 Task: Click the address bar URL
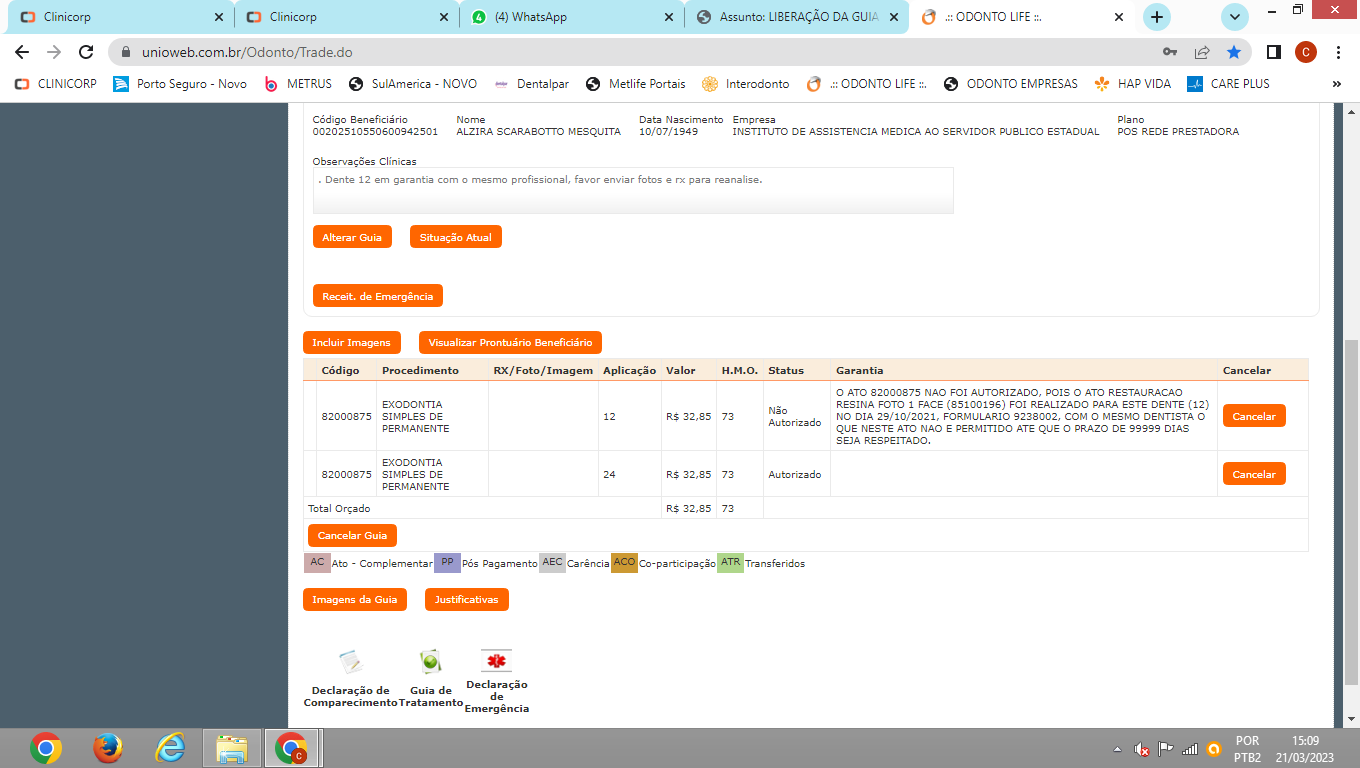(247, 52)
